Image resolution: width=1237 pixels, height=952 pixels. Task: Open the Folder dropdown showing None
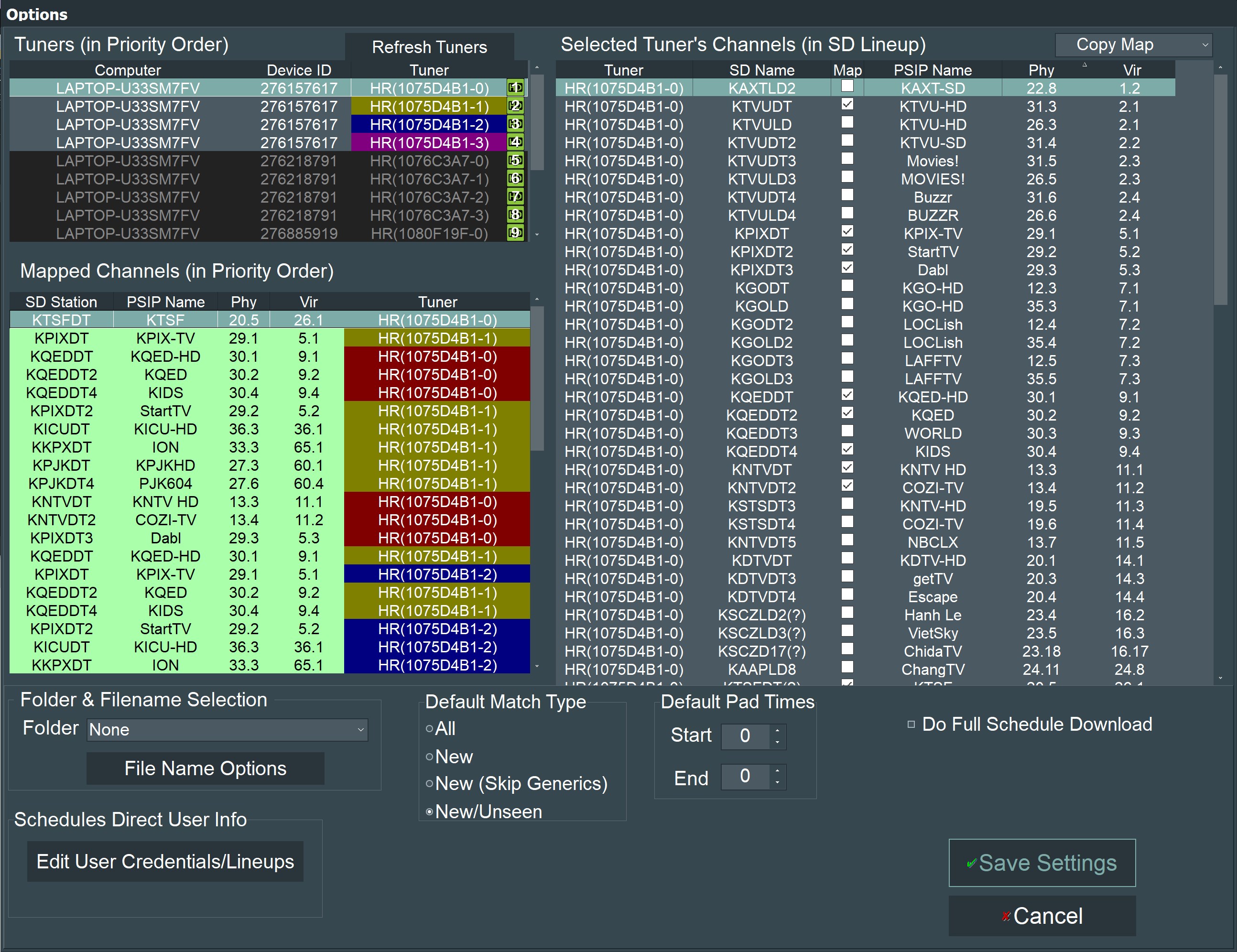[228, 729]
